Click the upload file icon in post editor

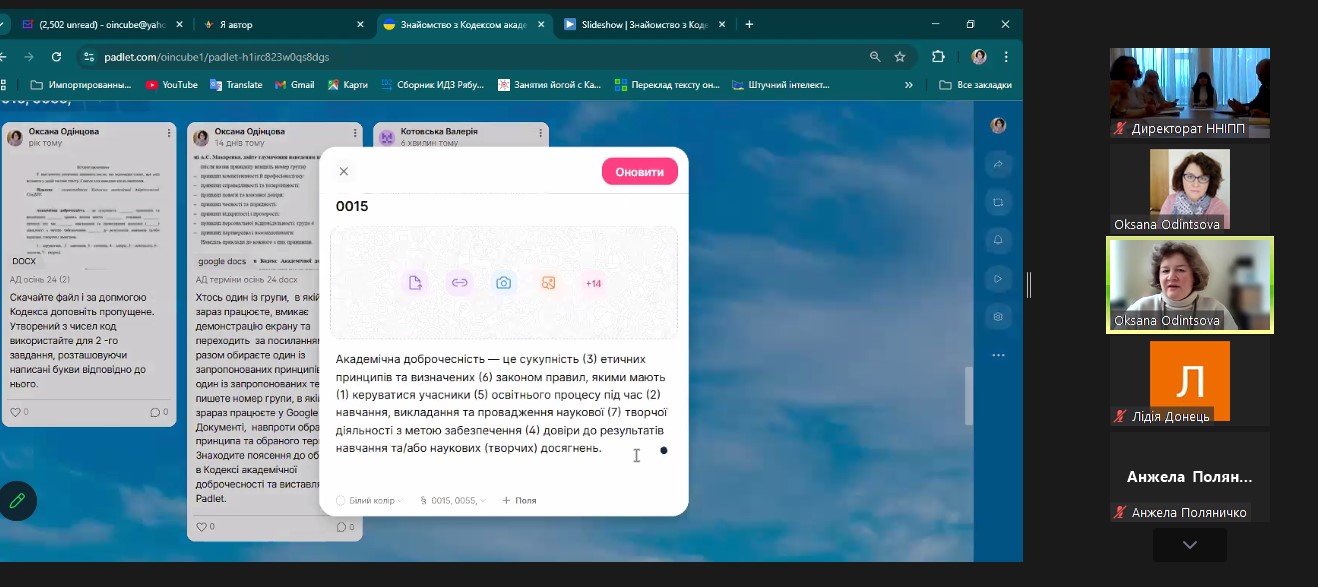click(415, 283)
